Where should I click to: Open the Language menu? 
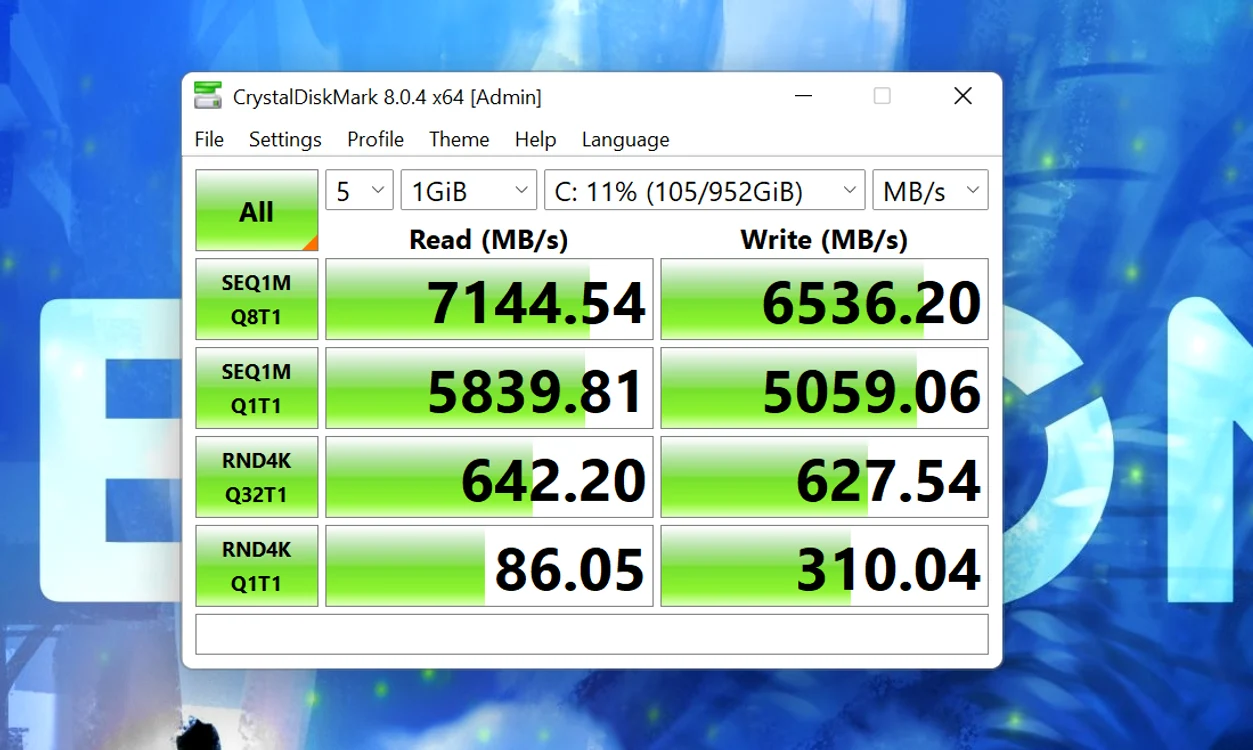[x=625, y=139]
